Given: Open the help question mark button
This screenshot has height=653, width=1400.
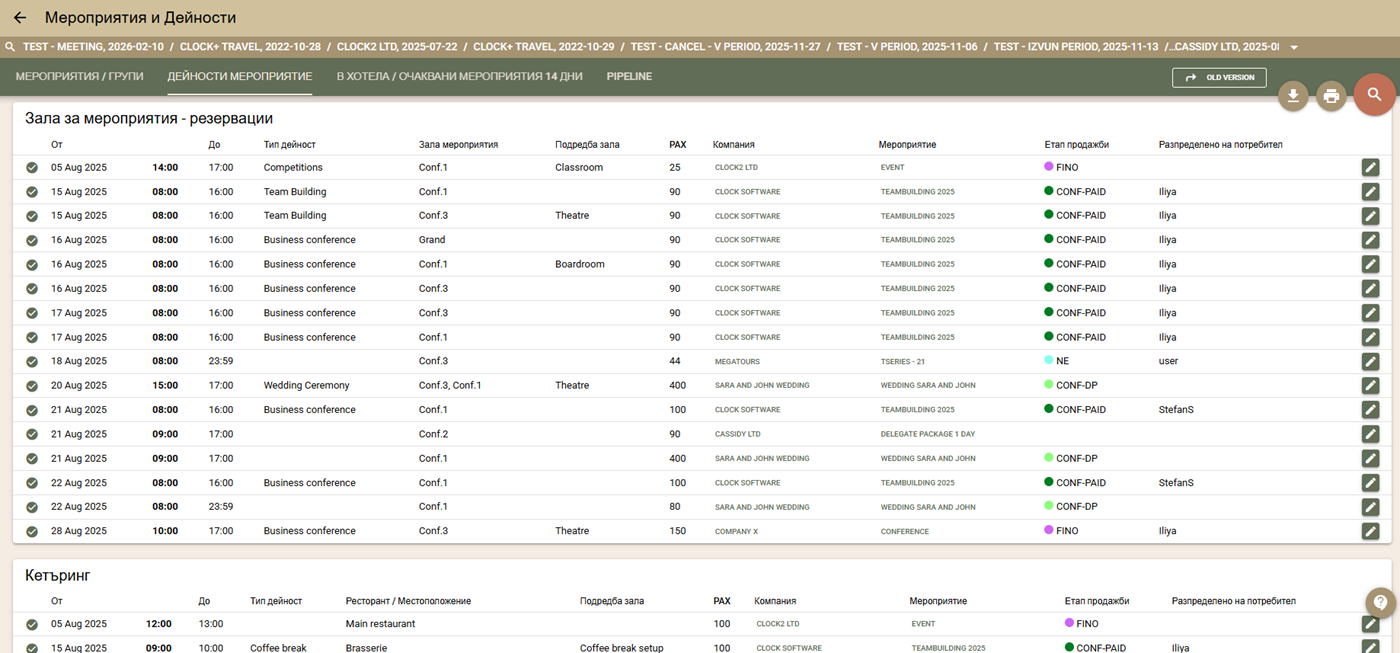Looking at the screenshot, I should [x=1381, y=603].
